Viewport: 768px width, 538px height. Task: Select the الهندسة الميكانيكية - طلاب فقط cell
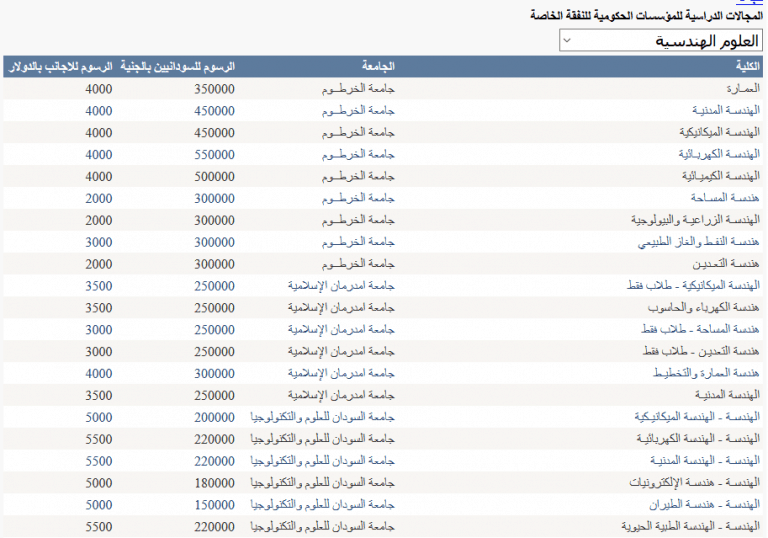click(x=693, y=286)
